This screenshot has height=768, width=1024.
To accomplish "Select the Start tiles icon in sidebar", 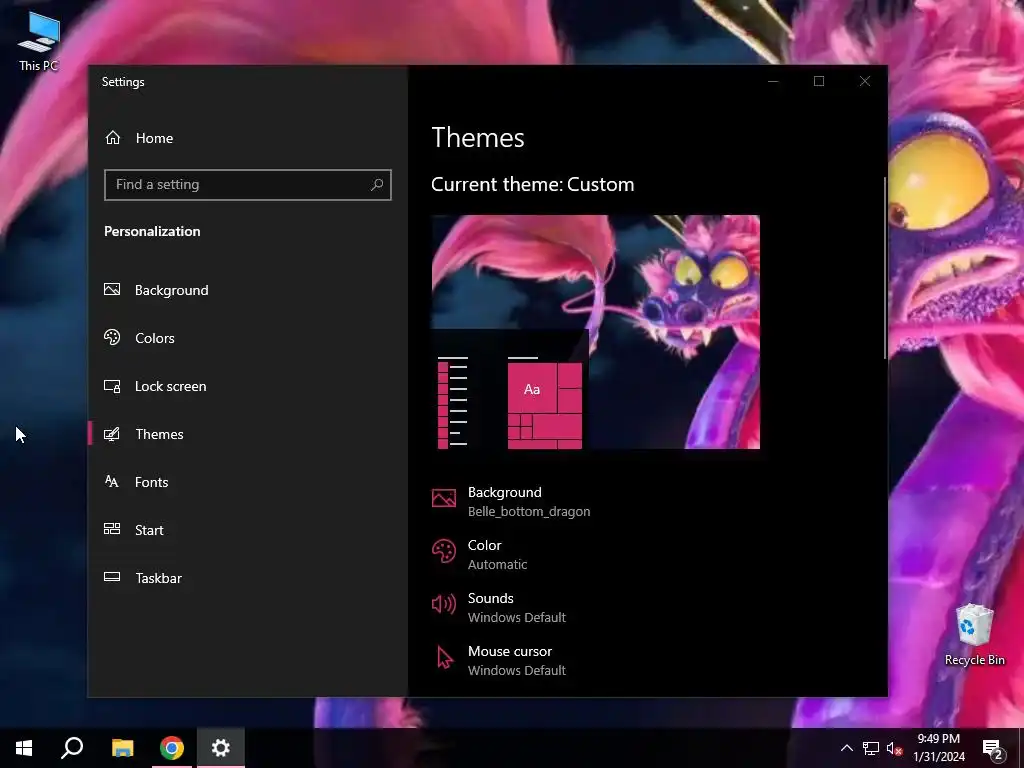I will coord(112,530).
